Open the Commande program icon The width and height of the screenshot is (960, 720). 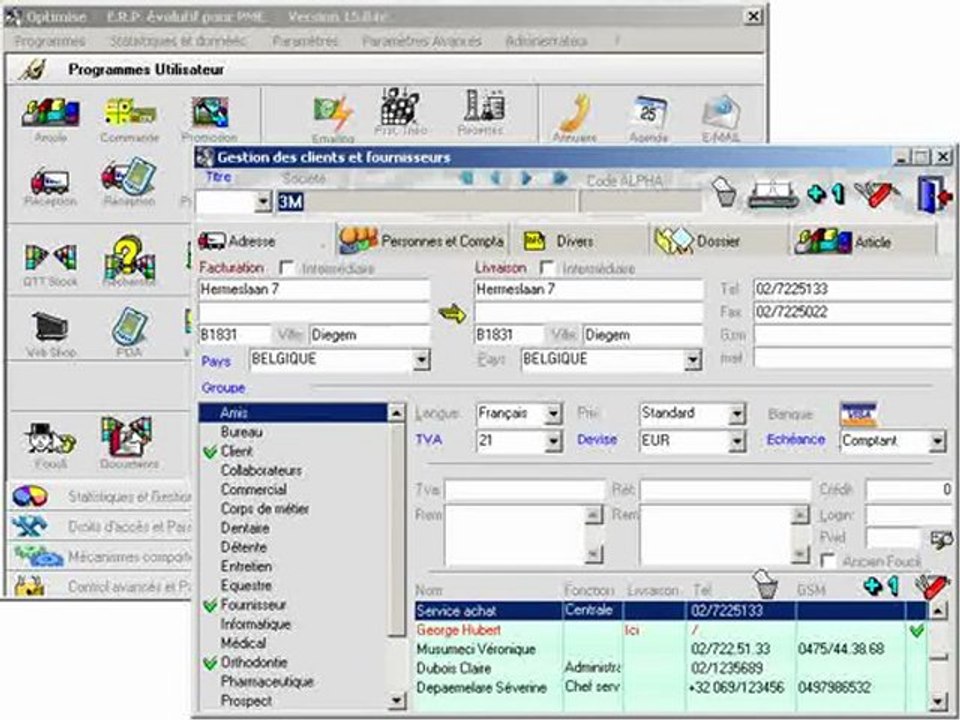tap(130, 113)
